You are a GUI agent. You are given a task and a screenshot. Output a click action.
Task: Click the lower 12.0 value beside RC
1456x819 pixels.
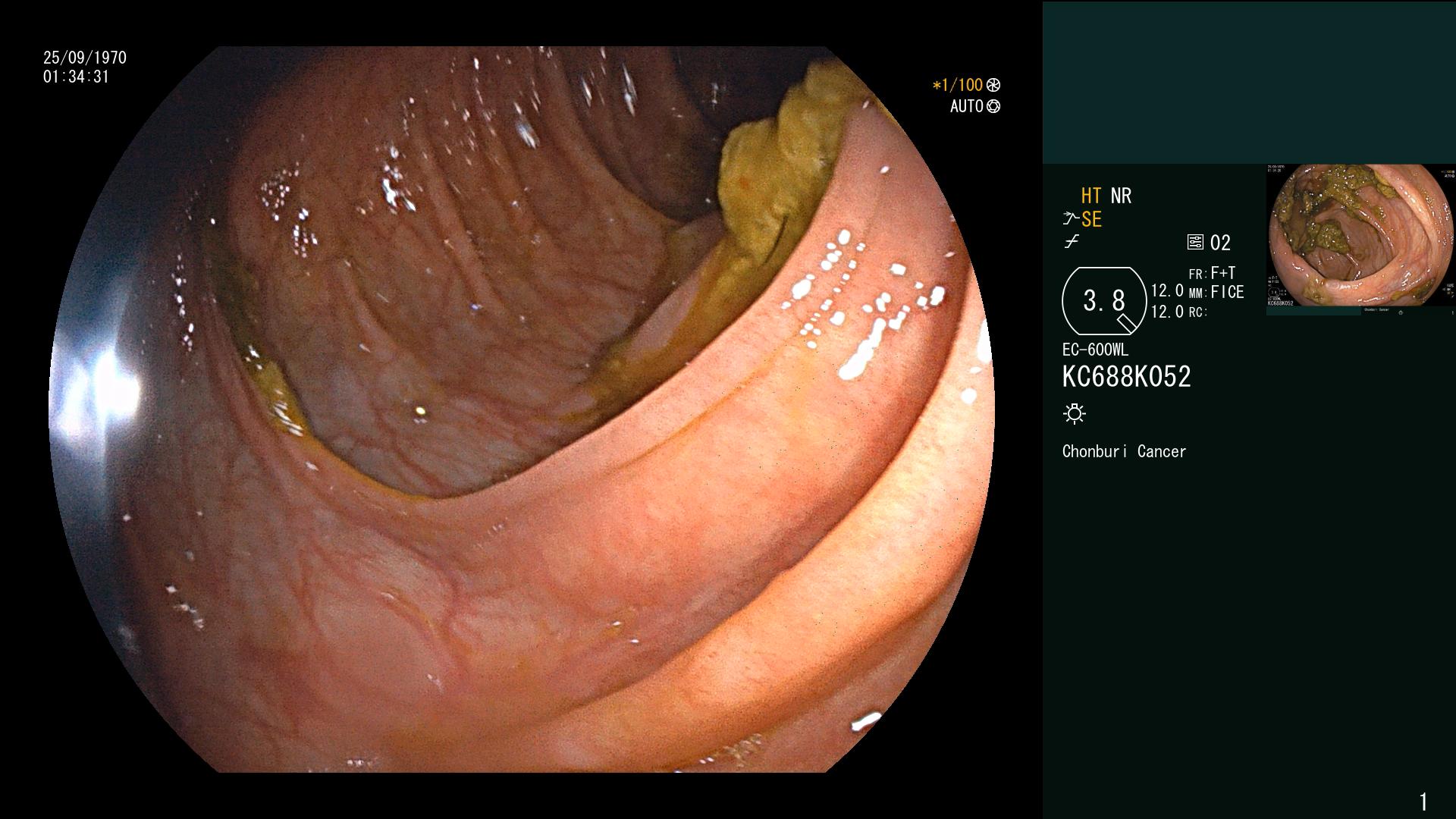tap(1167, 312)
